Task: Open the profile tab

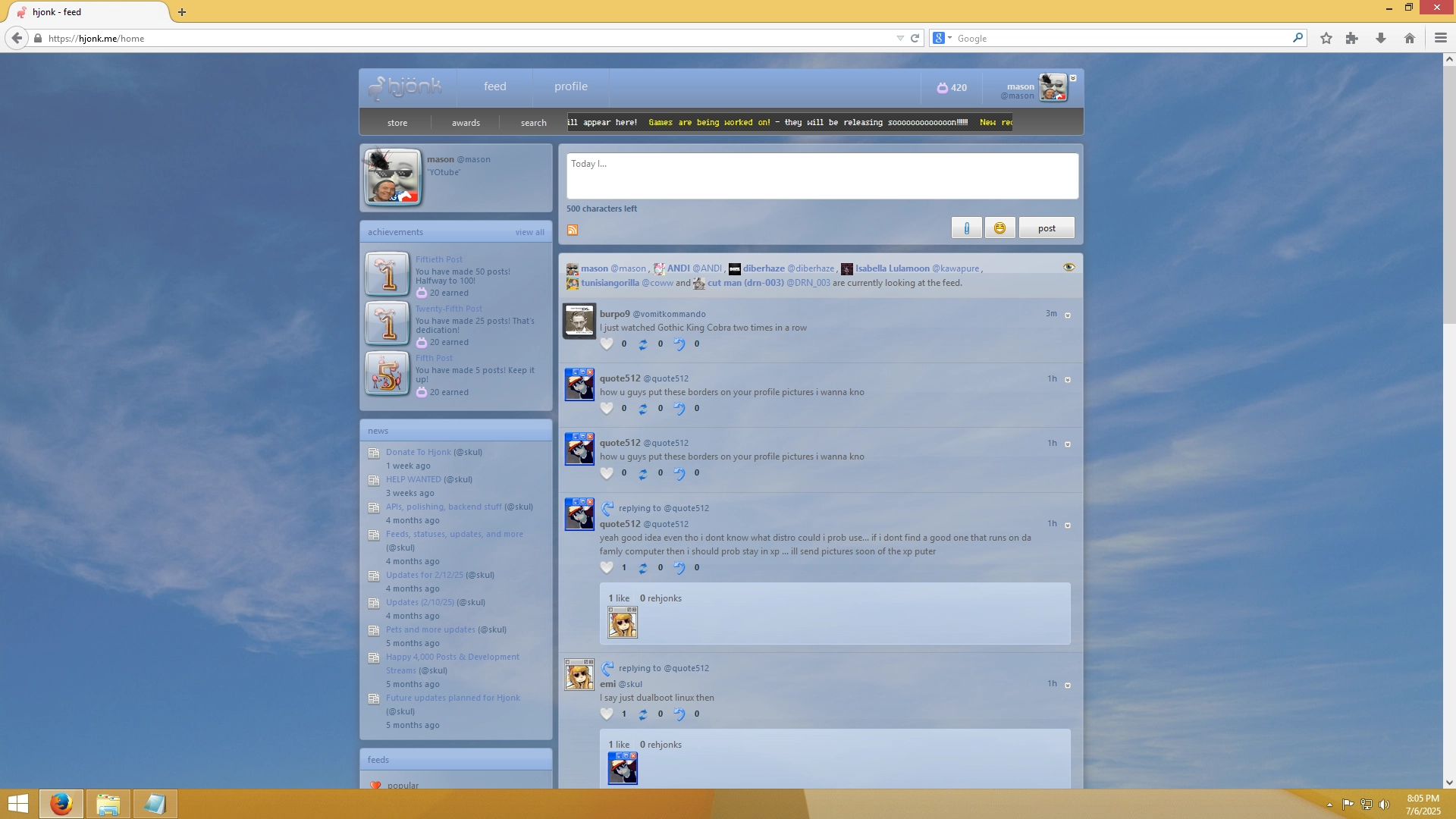Action: click(570, 86)
